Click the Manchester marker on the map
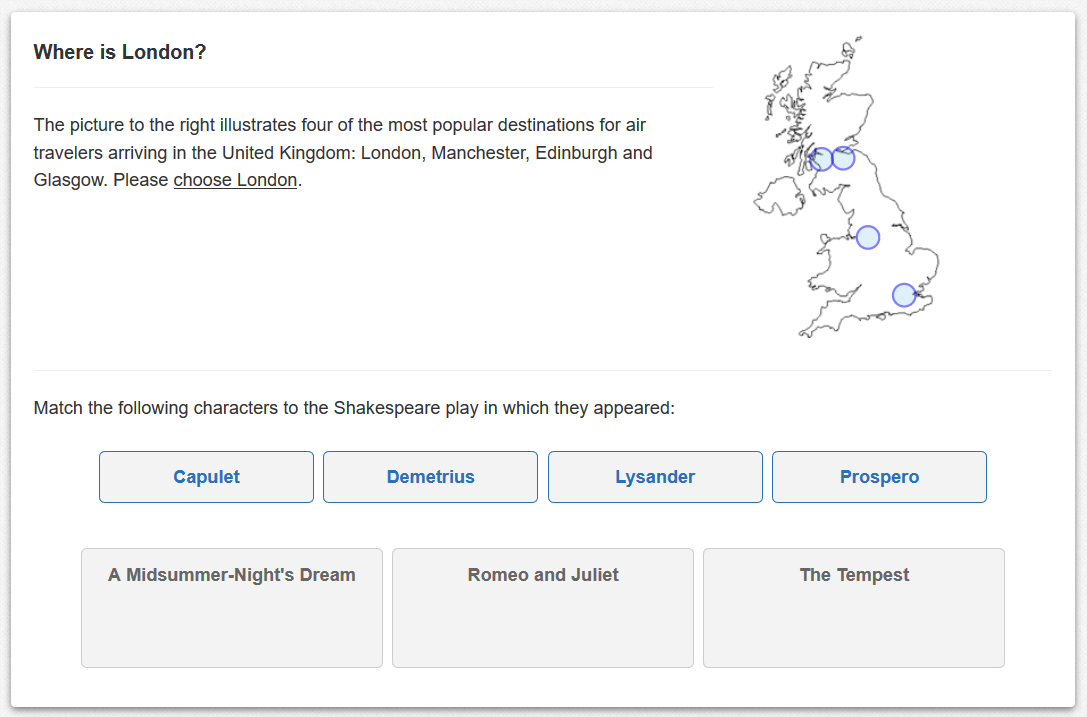The image size is (1087, 717). (868, 237)
